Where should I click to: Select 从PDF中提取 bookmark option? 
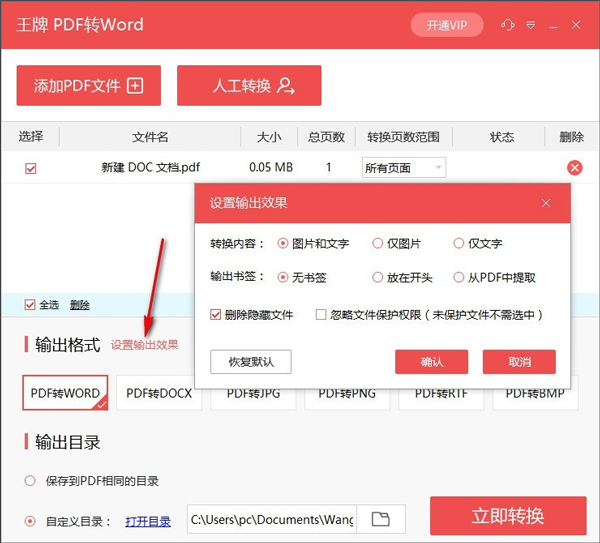(x=458, y=277)
